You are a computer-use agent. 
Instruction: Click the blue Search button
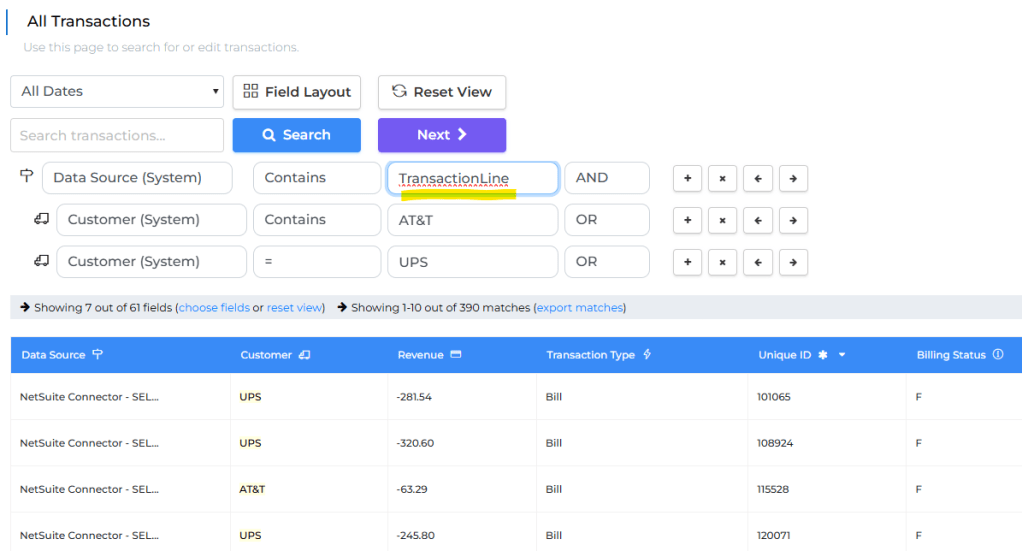tap(296, 135)
